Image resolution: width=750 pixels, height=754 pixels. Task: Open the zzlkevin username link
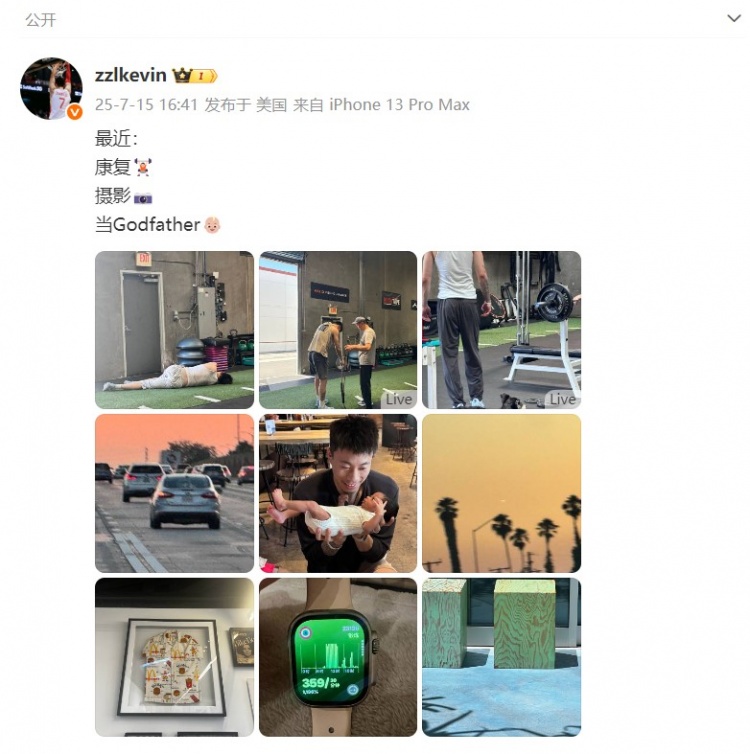point(130,75)
